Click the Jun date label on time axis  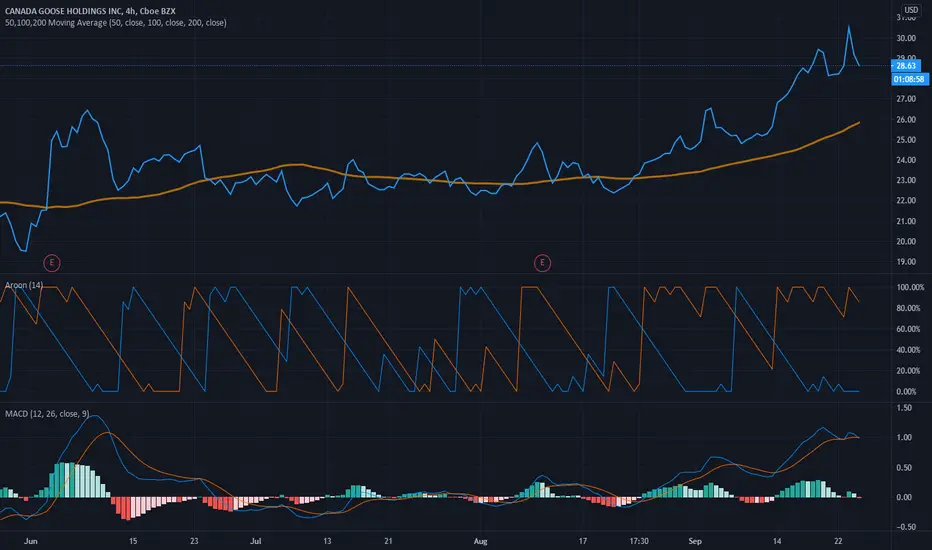click(x=30, y=541)
